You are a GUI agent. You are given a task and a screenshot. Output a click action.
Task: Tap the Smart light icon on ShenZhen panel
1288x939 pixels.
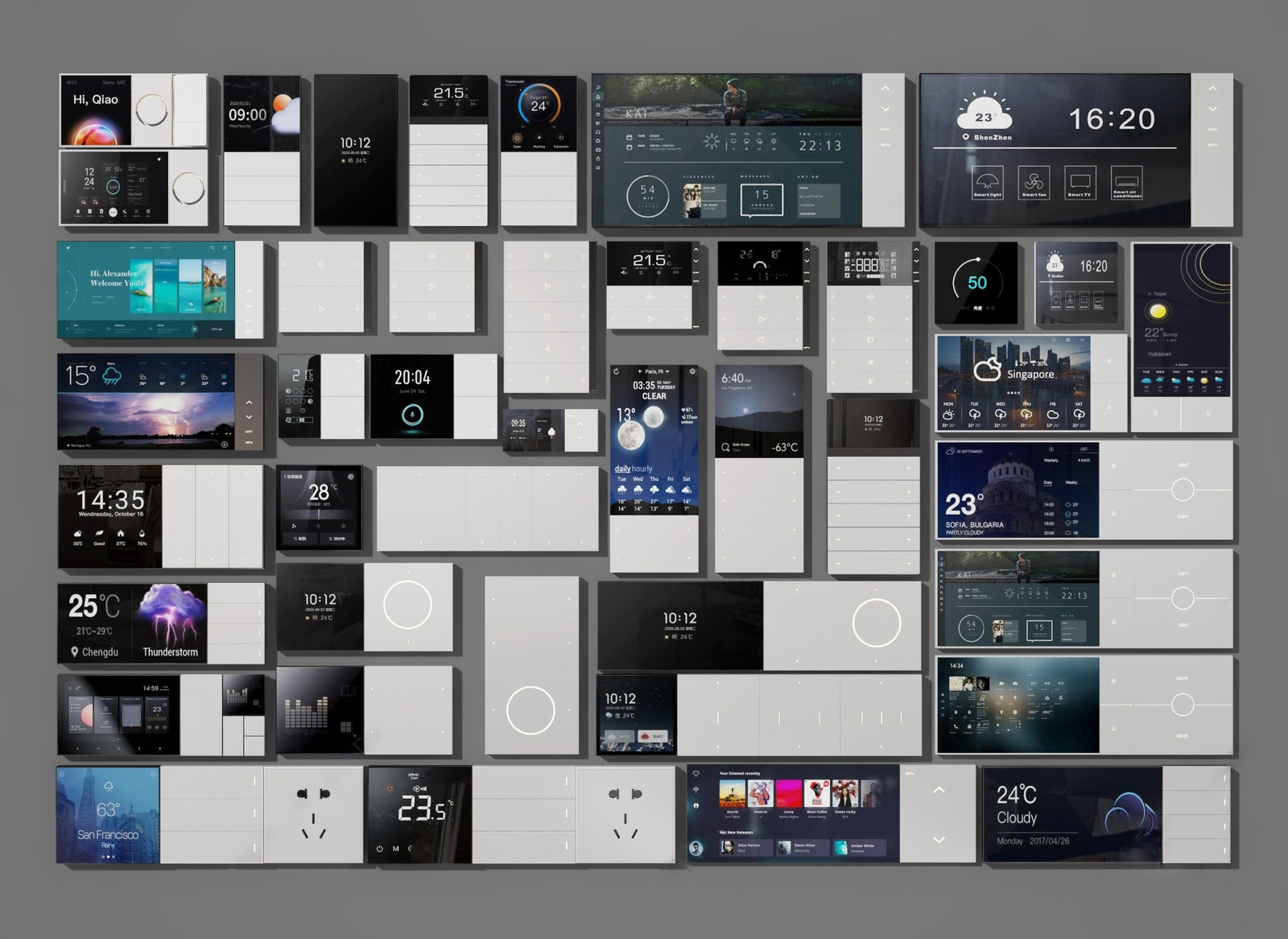[x=988, y=181]
